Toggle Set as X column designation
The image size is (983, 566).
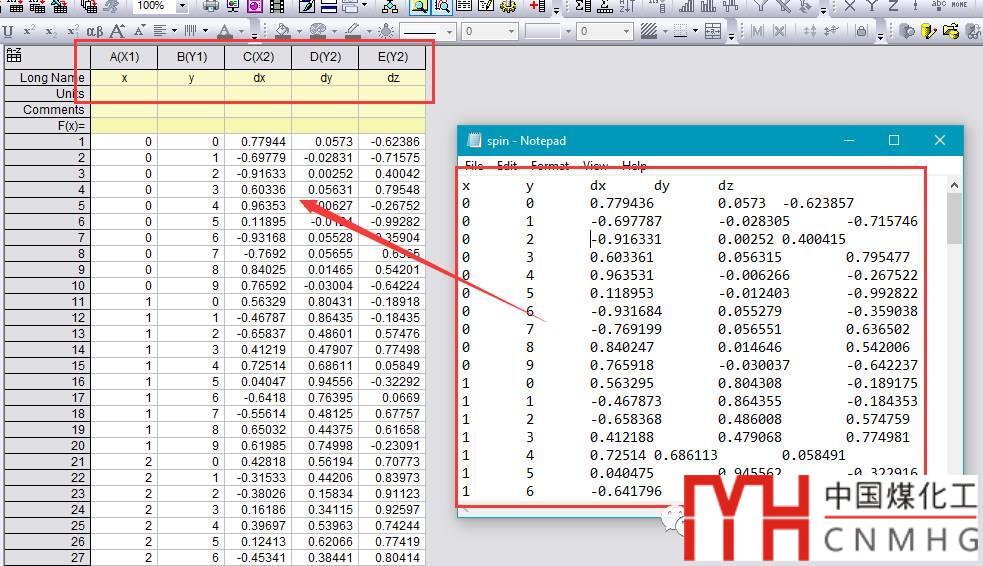point(850,6)
